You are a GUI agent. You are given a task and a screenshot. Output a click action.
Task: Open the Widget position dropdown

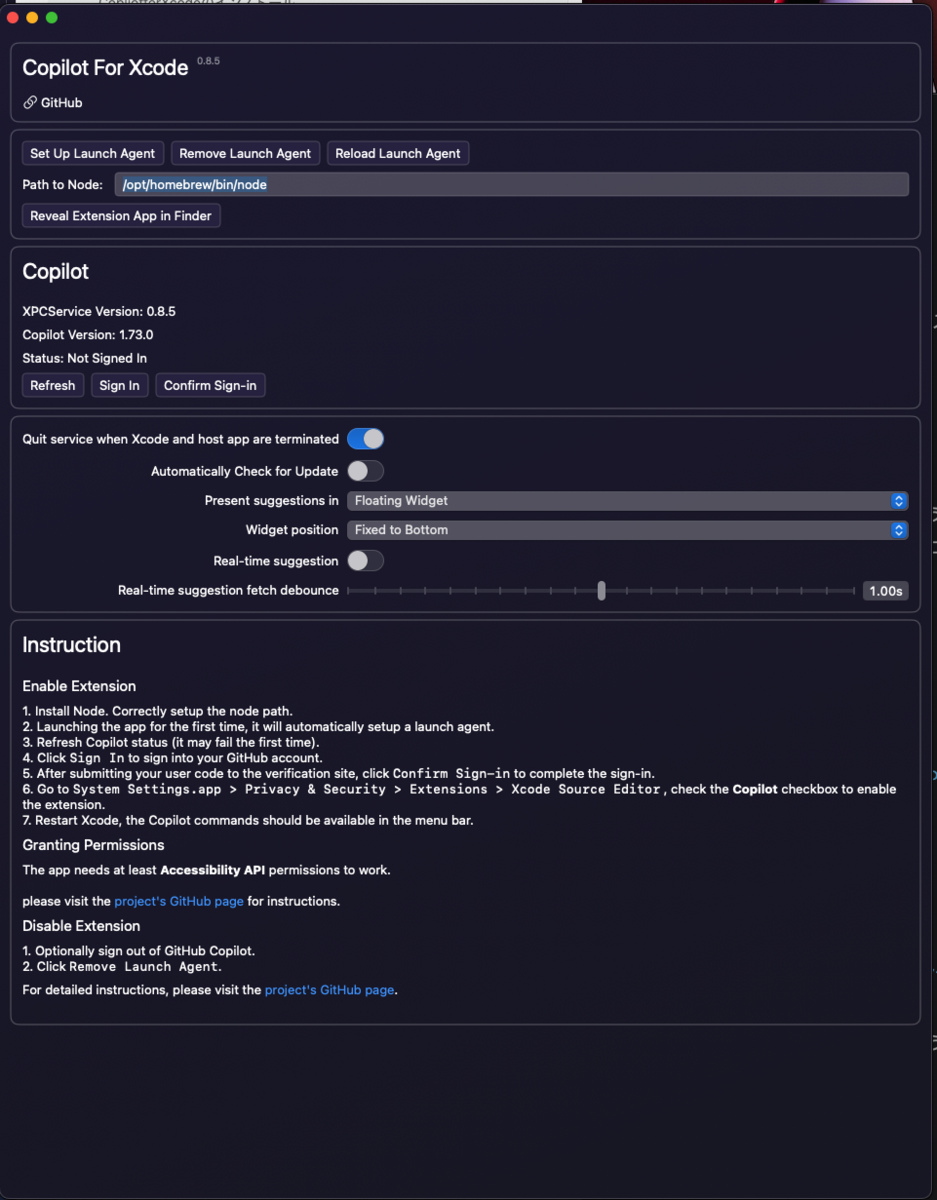tap(627, 529)
